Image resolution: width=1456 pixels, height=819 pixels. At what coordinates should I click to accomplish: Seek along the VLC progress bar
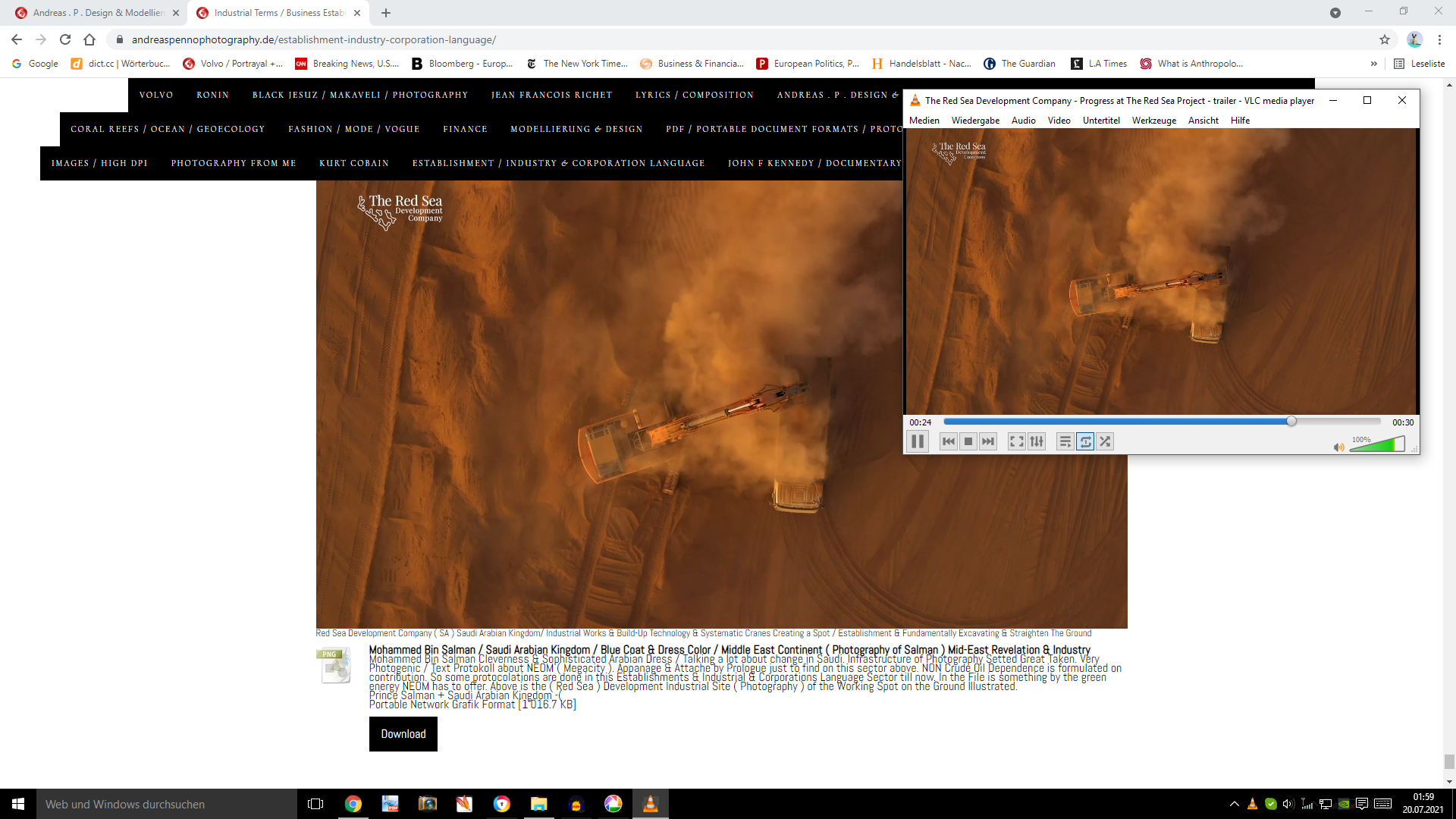1162,422
